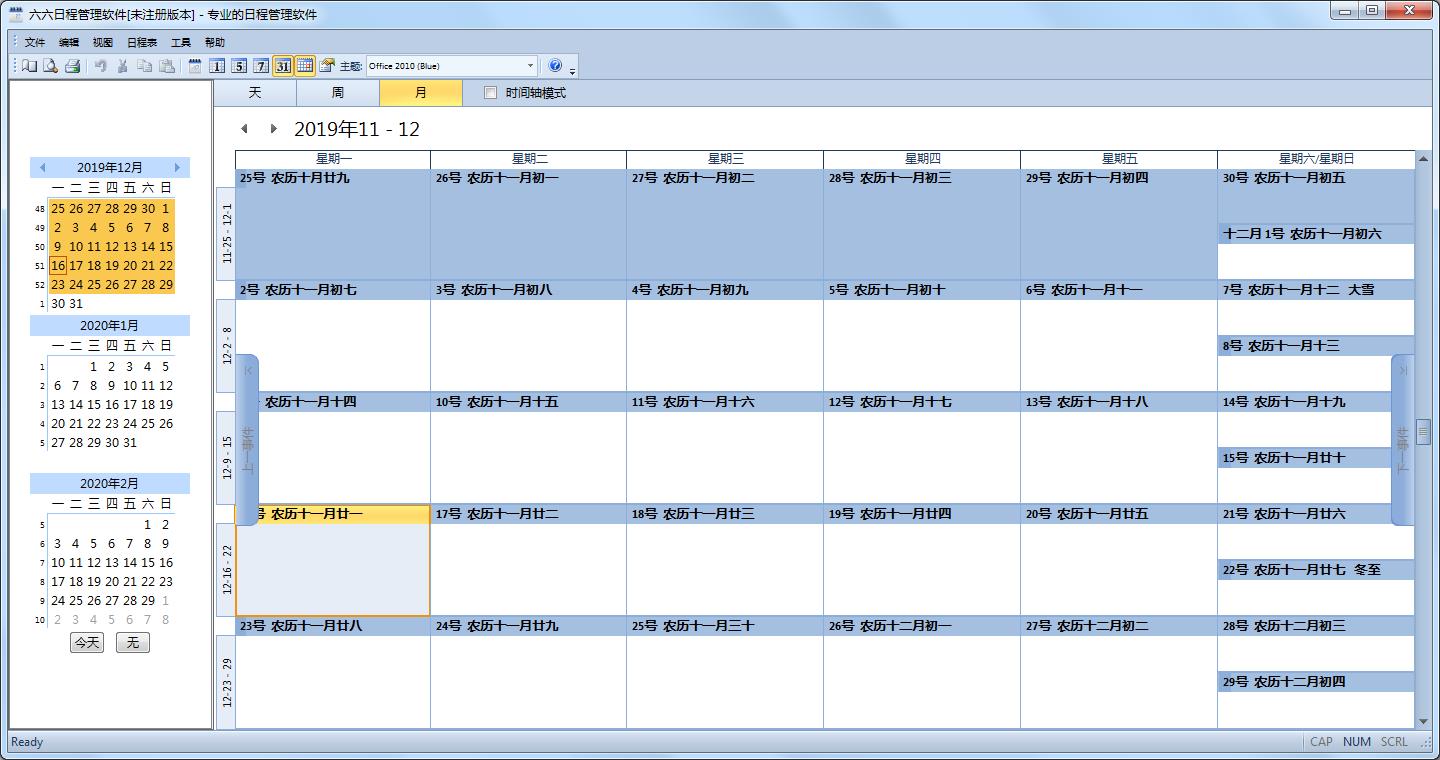The height and width of the screenshot is (760, 1440).
Task: Select the 5-day work week view icon
Action: (239, 66)
